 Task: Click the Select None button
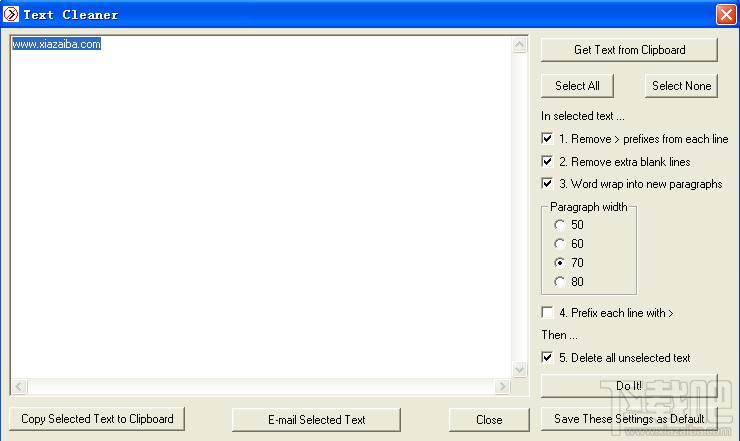[x=681, y=86]
